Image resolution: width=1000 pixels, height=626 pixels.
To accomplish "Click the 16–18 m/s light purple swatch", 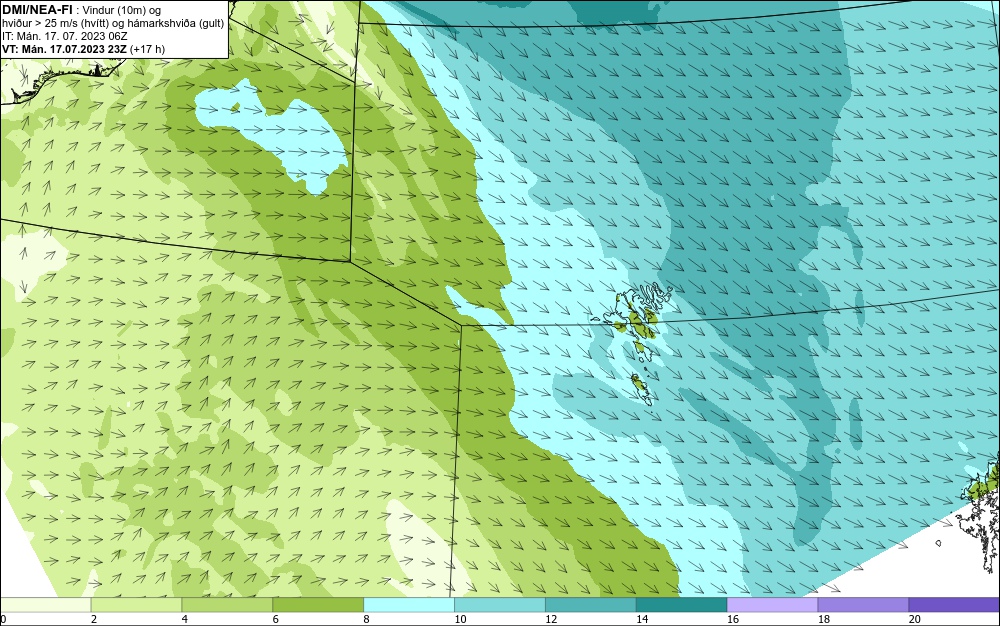I will pos(772,604).
